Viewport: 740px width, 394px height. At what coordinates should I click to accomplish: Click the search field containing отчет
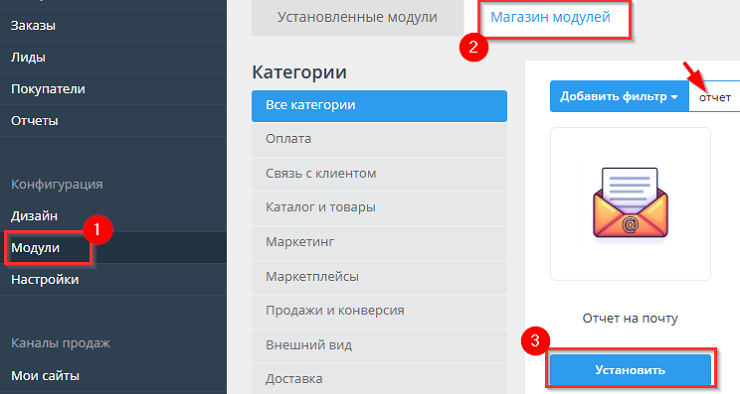point(715,96)
